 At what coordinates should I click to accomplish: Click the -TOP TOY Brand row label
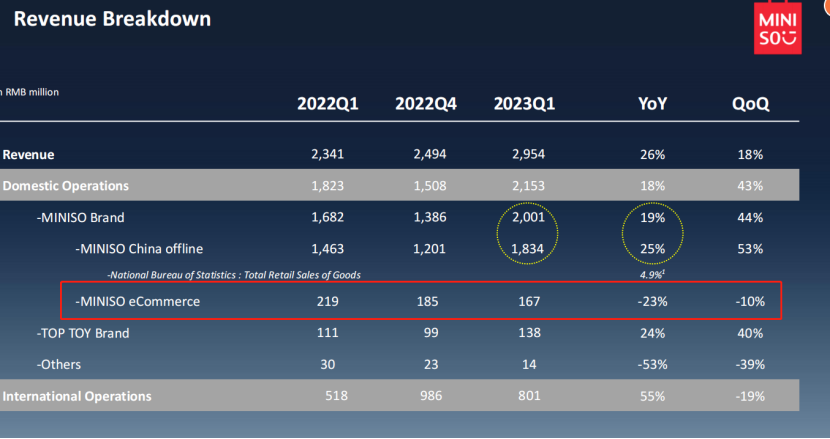pos(83,333)
